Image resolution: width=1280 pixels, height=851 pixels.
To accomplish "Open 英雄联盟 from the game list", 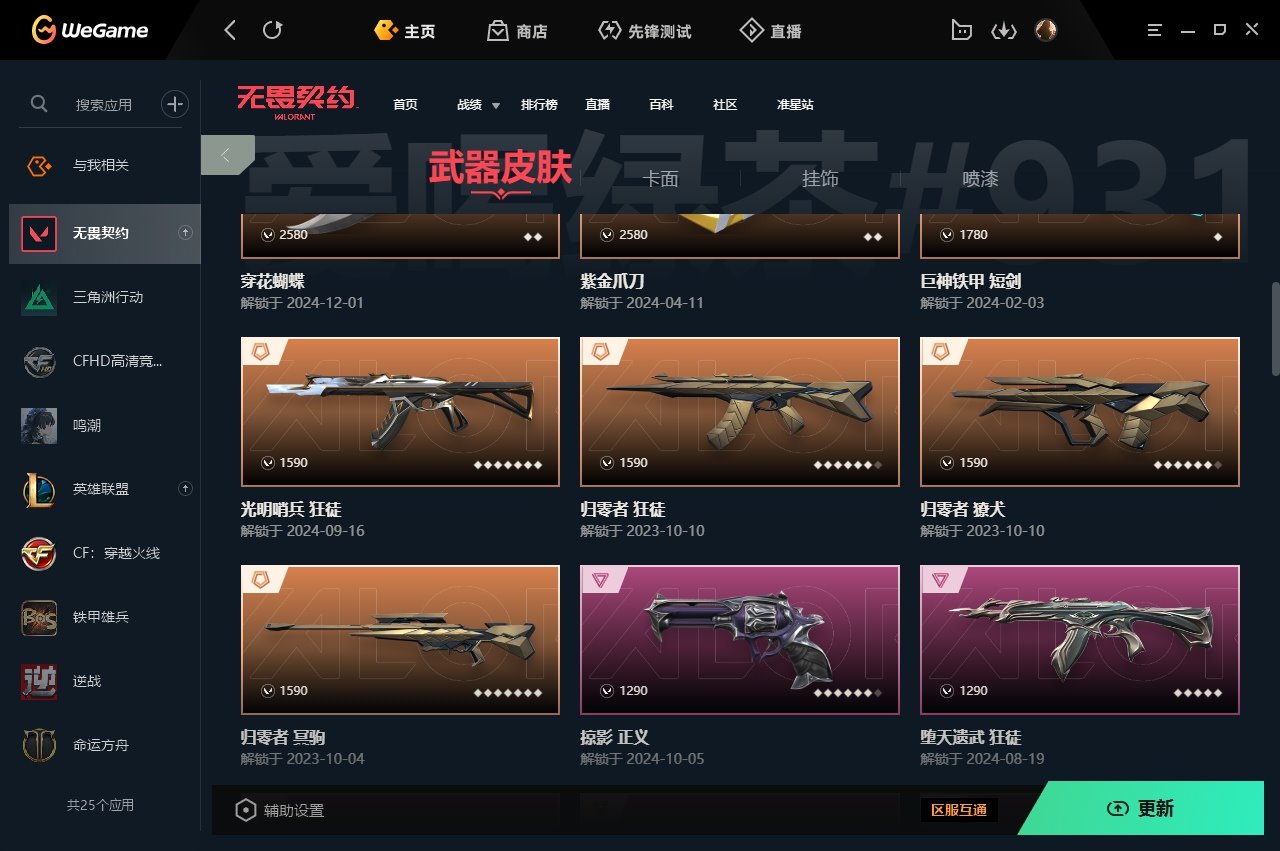I will [x=105, y=489].
